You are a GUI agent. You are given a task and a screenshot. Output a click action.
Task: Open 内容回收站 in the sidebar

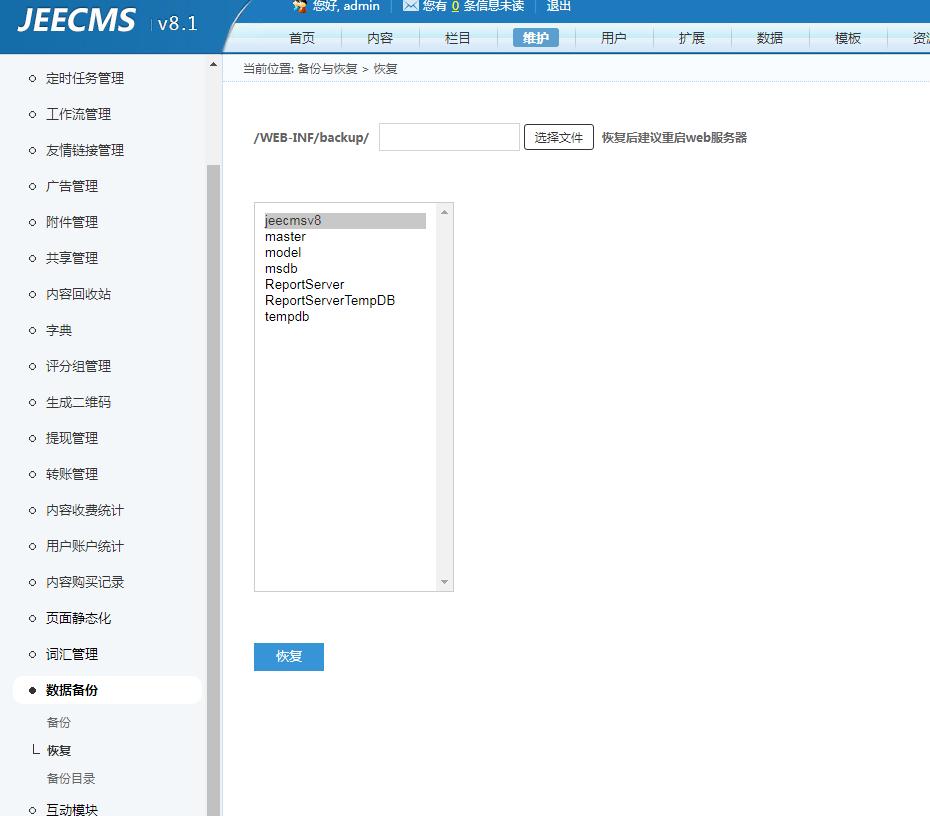pos(78,294)
